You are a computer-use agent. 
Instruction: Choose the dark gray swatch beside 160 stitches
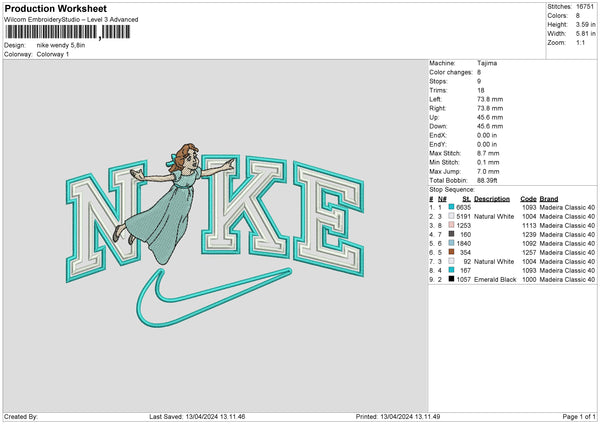point(452,233)
